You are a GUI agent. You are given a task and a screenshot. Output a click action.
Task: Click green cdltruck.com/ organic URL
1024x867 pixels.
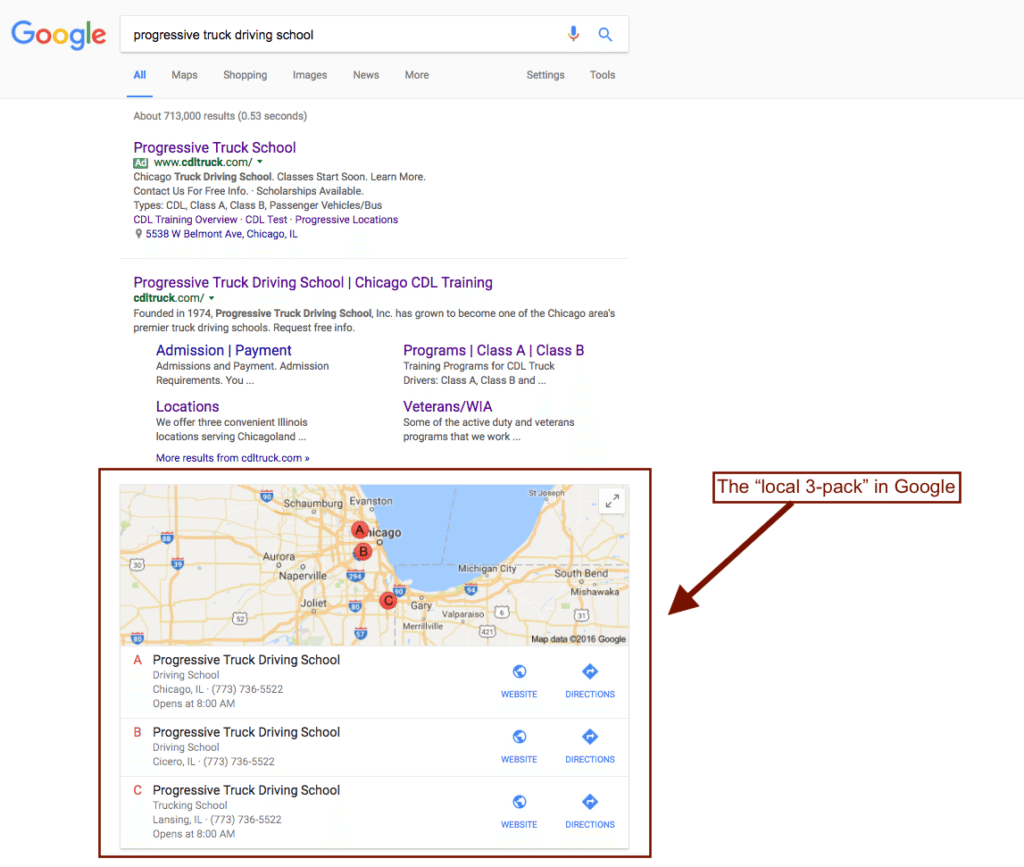[168, 298]
